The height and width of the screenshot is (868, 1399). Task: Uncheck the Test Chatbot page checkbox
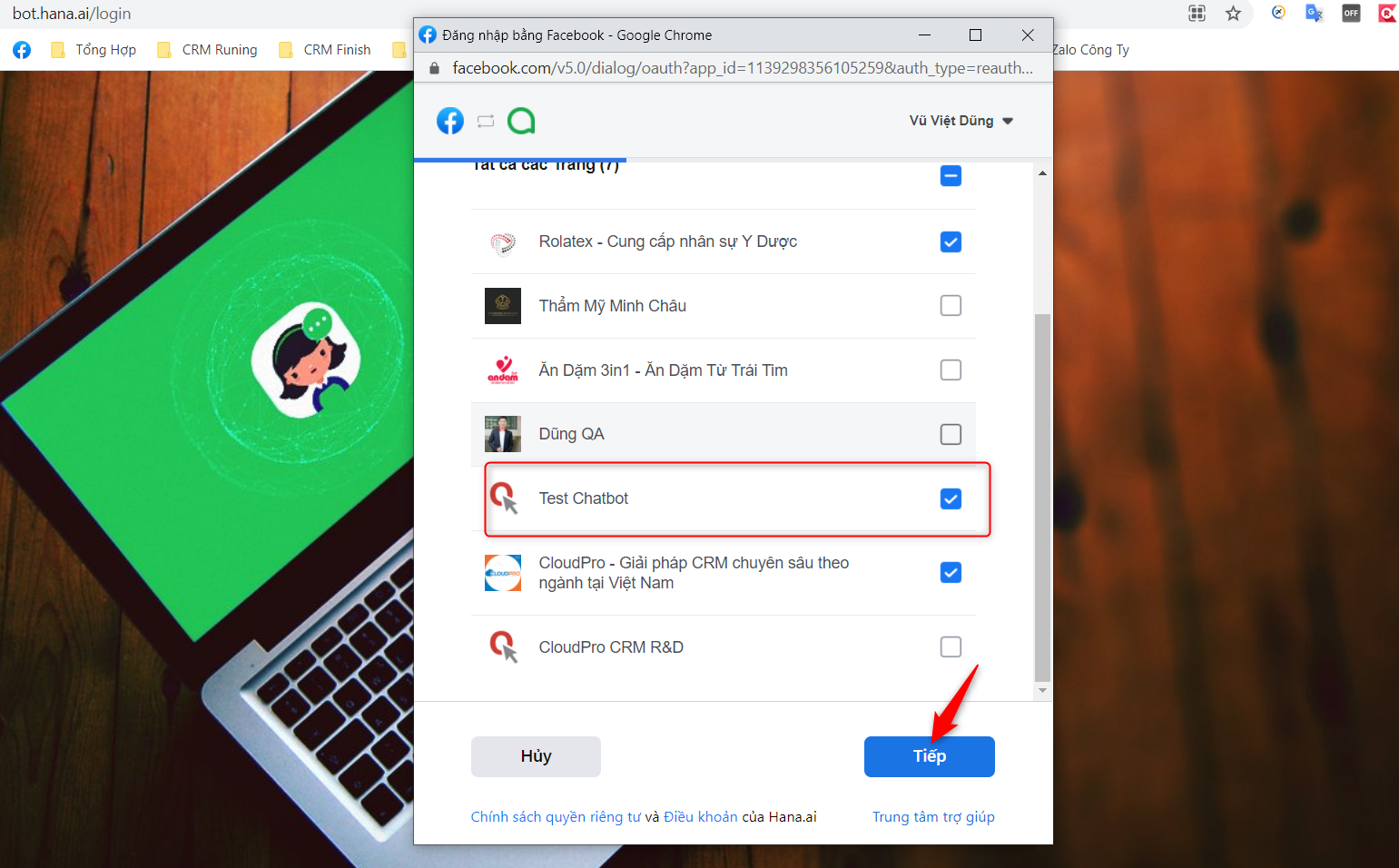[951, 499]
